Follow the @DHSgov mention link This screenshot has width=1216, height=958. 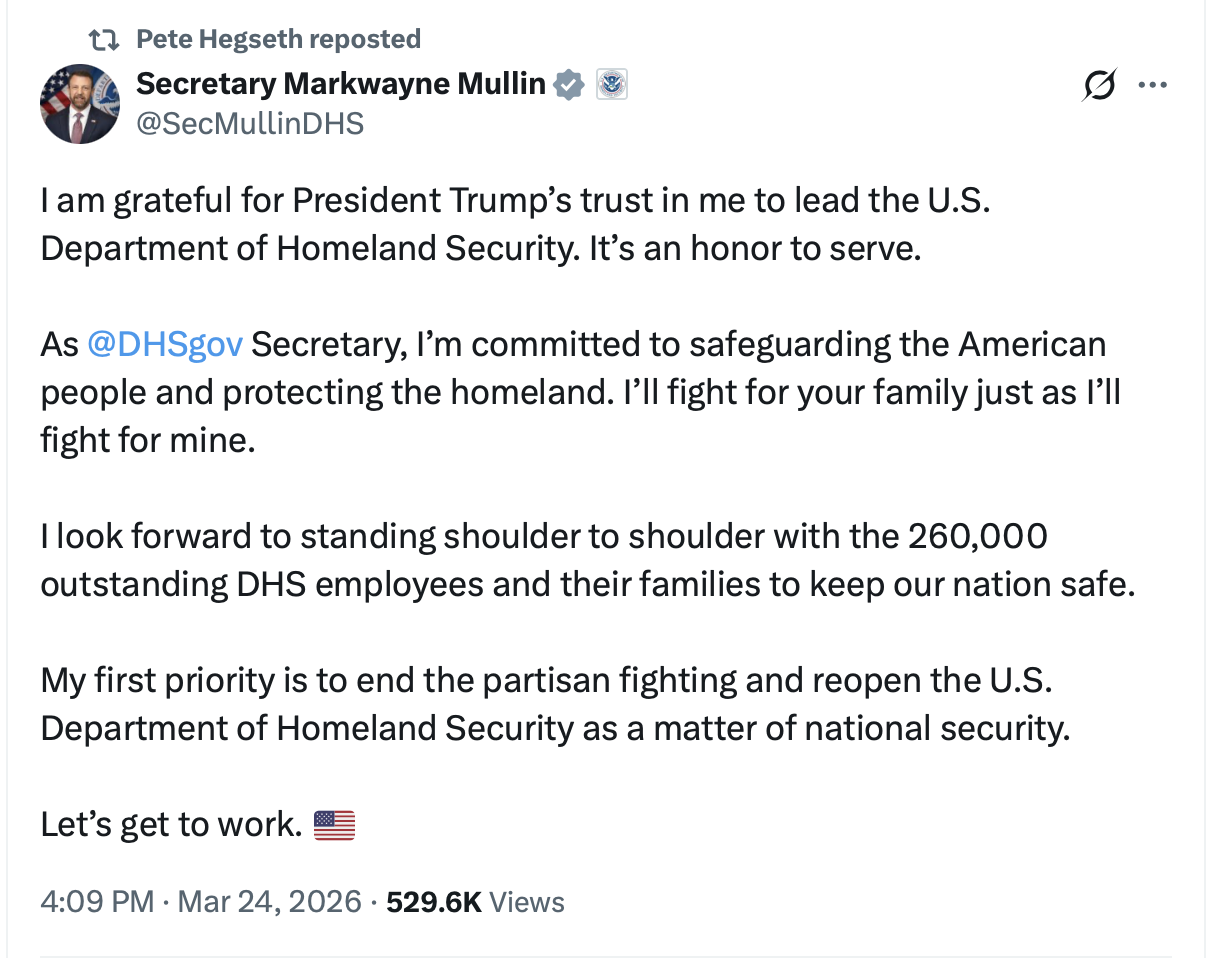165,344
